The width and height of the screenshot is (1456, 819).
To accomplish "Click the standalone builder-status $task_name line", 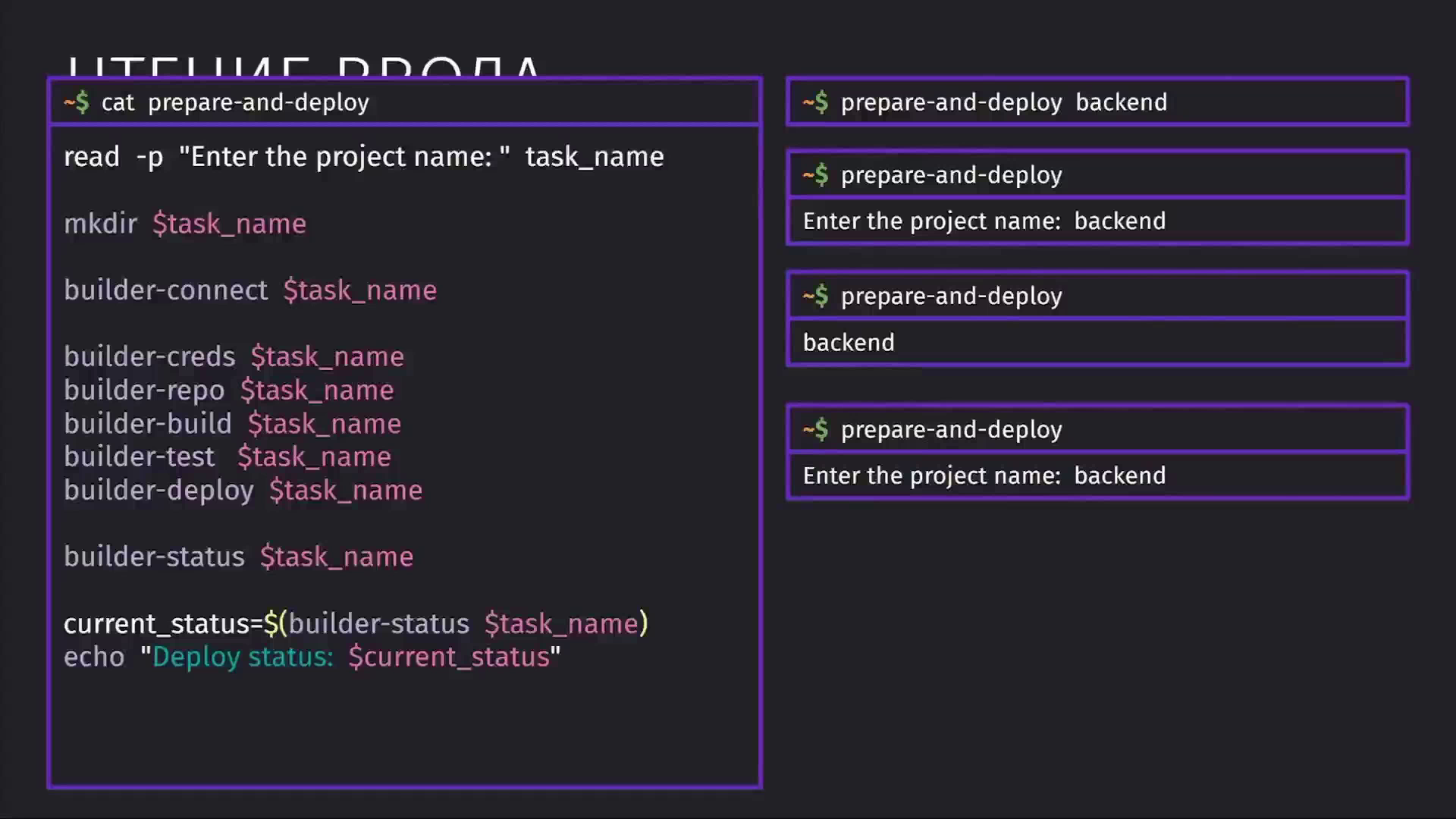I will pyautogui.click(x=238, y=557).
